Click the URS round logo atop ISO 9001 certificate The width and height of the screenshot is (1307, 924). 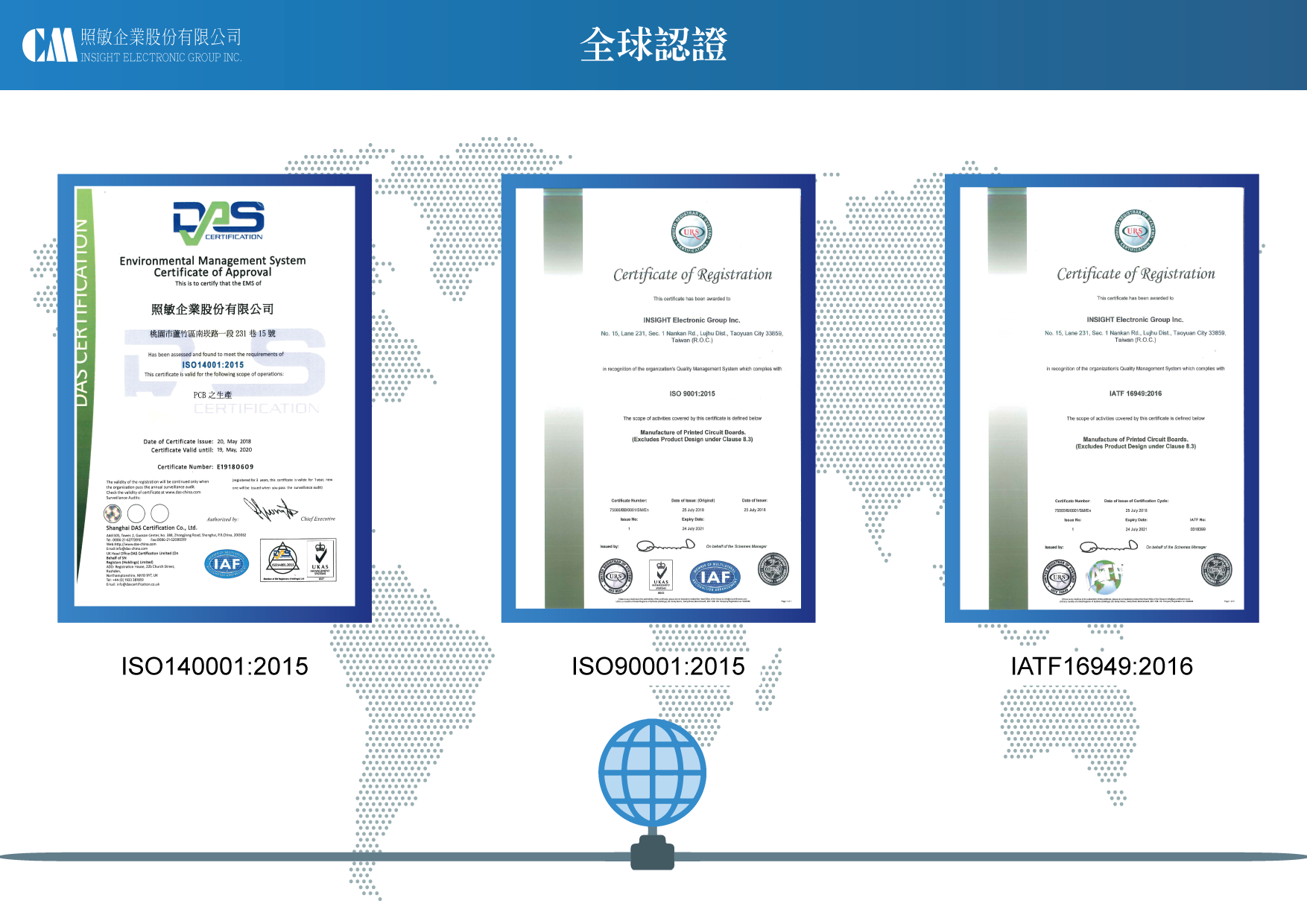tap(692, 232)
